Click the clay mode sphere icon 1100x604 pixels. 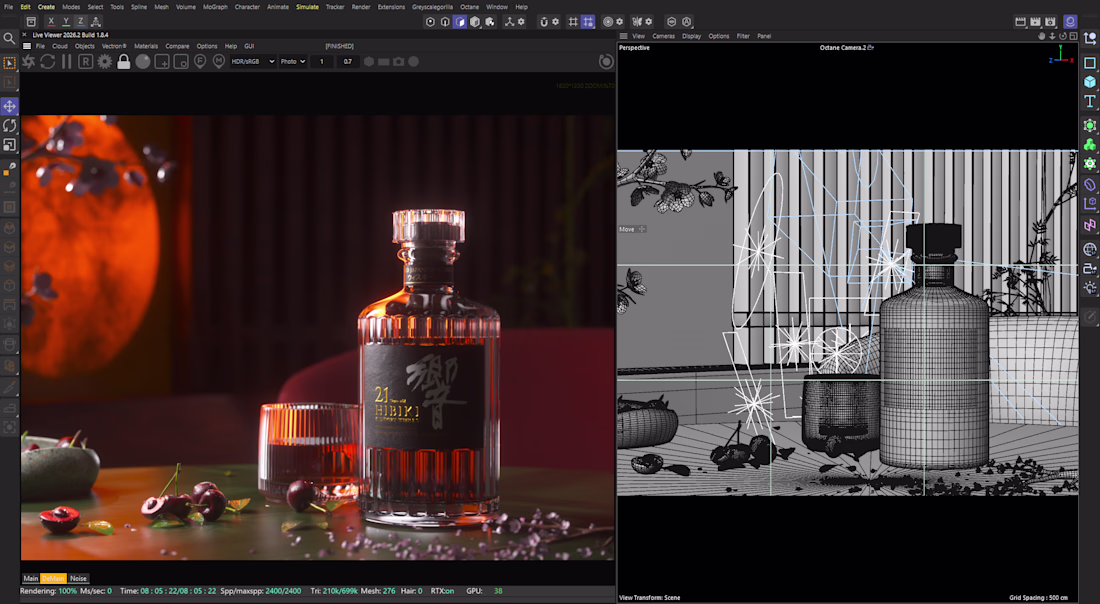143,62
